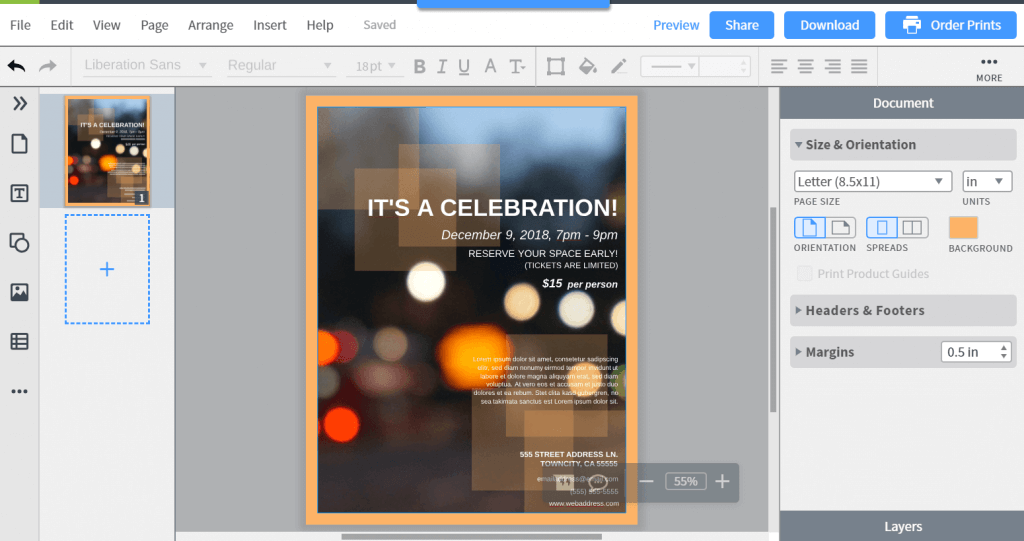This screenshot has height=541, width=1024.
Task: Open MORE toolbar options
Action: [989, 68]
